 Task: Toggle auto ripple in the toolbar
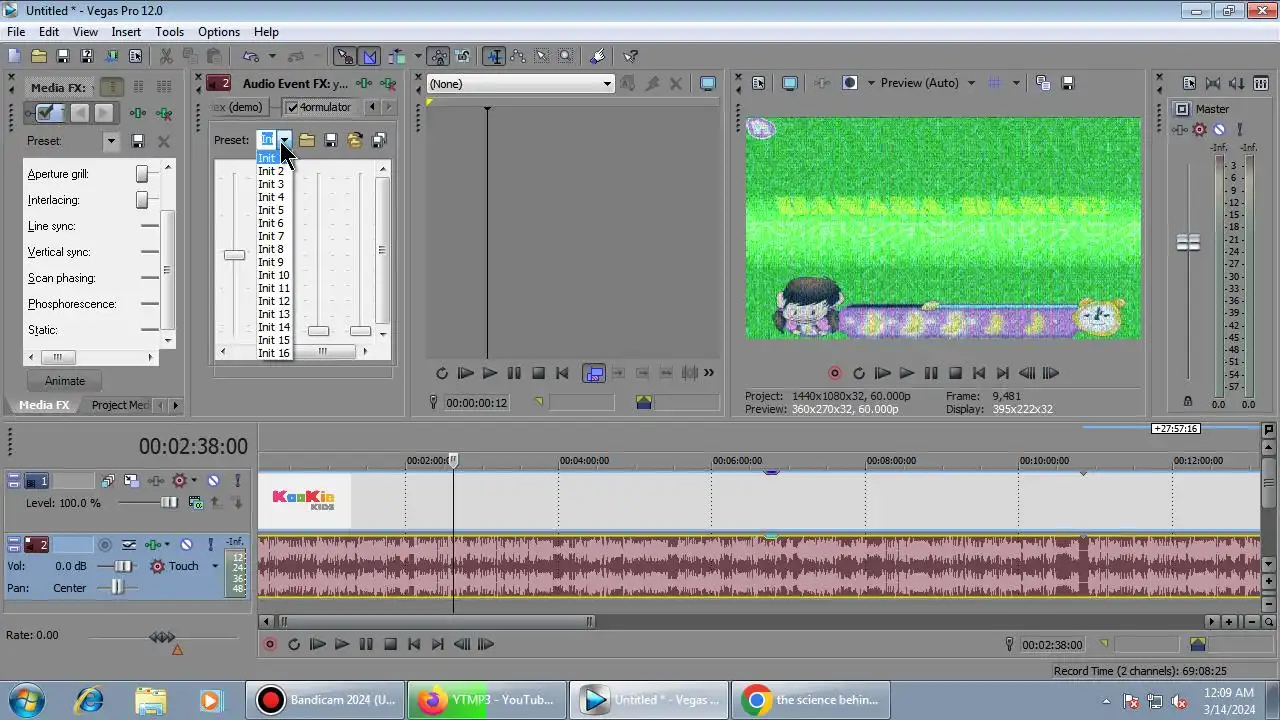click(398, 56)
